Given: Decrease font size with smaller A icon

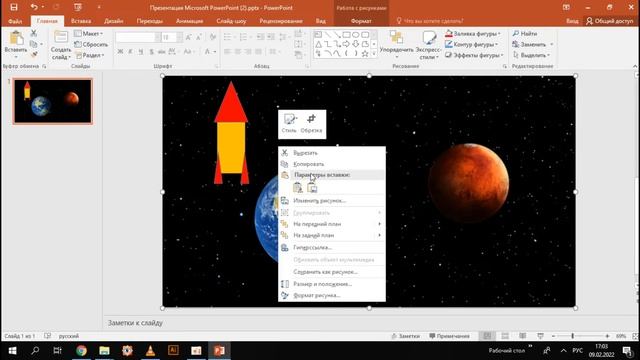Looking at the screenshot, I should [x=199, y=38].
